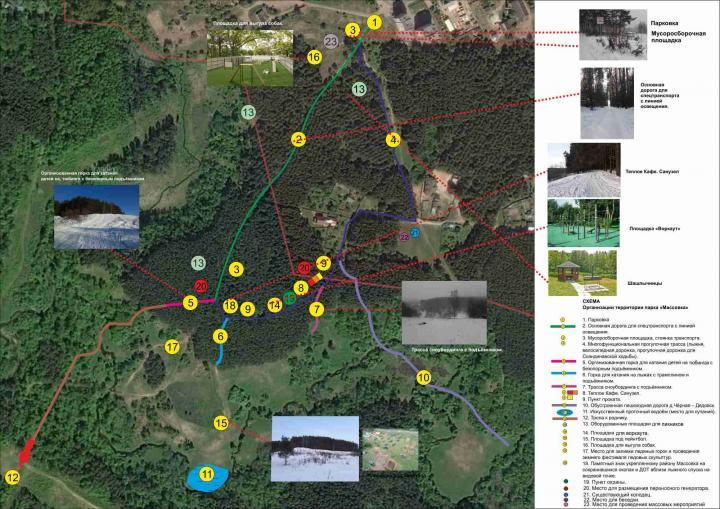Select the gray marker 23

(331, 41)
